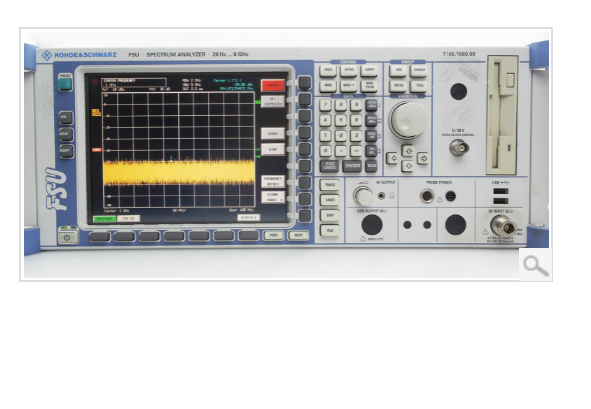Click the STOP softkey on screen
591x409 pixels.
click(273, 150)
